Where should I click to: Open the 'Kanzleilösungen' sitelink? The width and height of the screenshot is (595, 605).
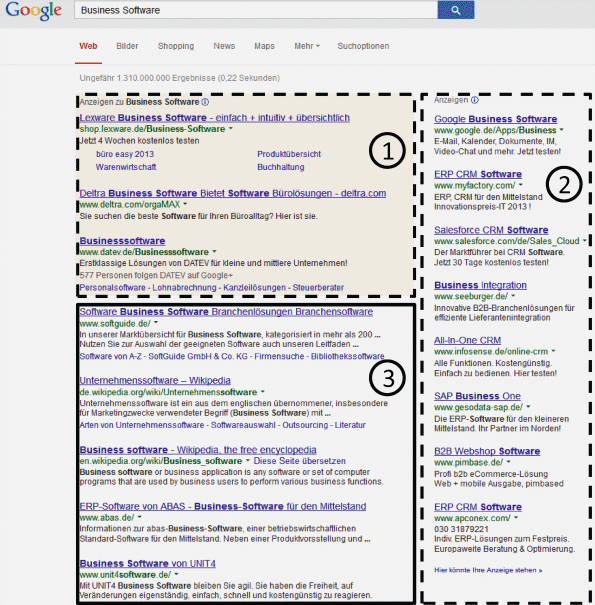[x=254, y=287]
